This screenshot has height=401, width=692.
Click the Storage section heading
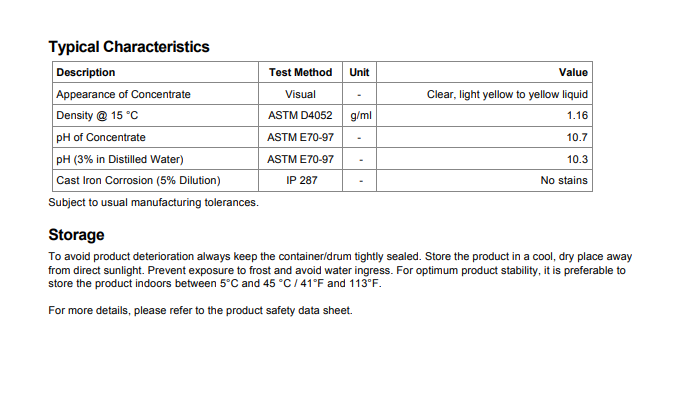point(76,234)
